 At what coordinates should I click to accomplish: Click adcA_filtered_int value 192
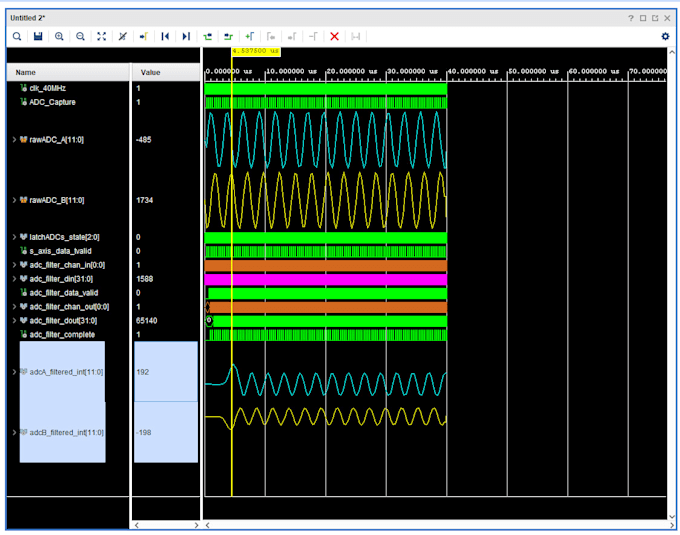pyautogui.click(x=143, y=372)
